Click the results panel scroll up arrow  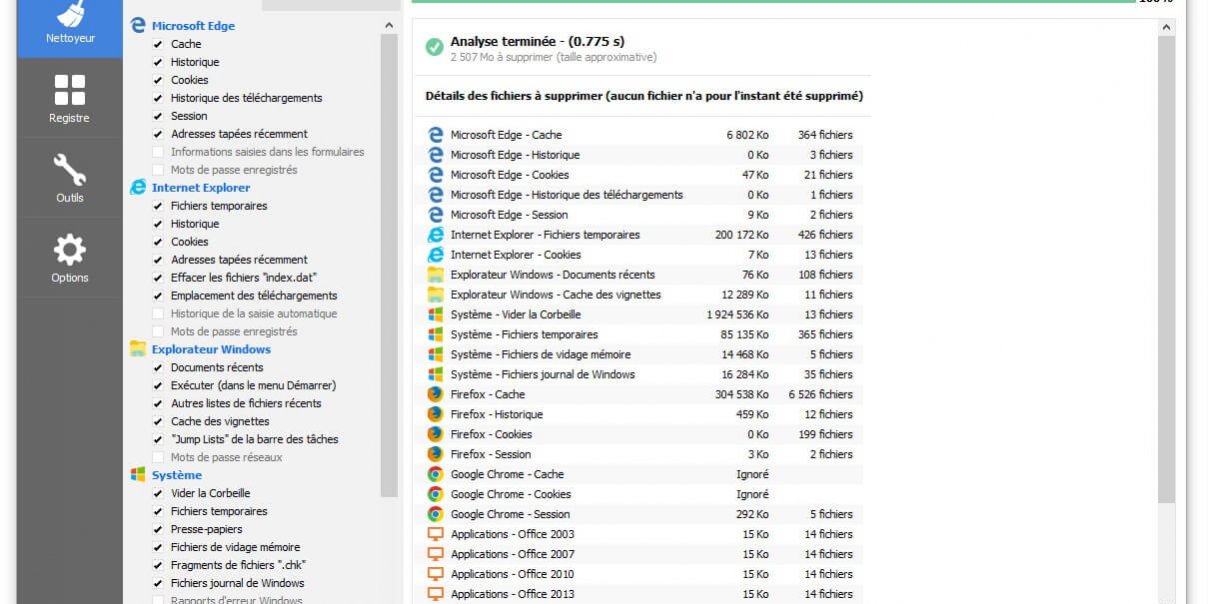(1166, 28)
